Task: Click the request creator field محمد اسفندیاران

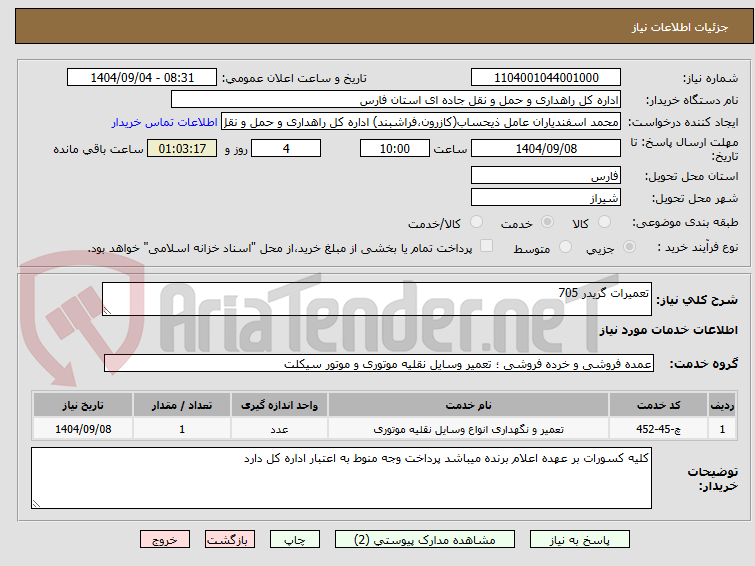Action: coord(421,122)
